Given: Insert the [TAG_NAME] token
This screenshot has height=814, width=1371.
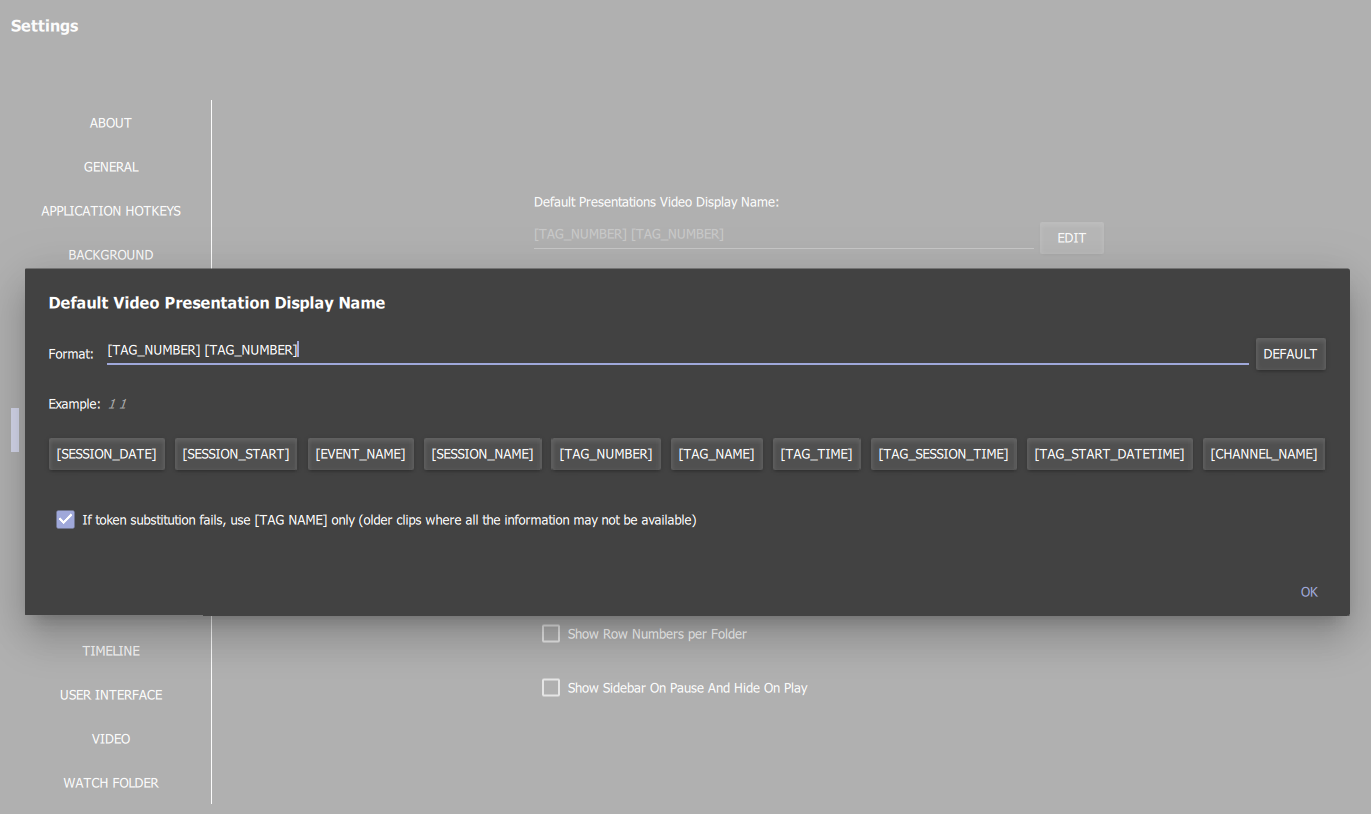Looking at the screenshot, I should (x=716, y=453).
